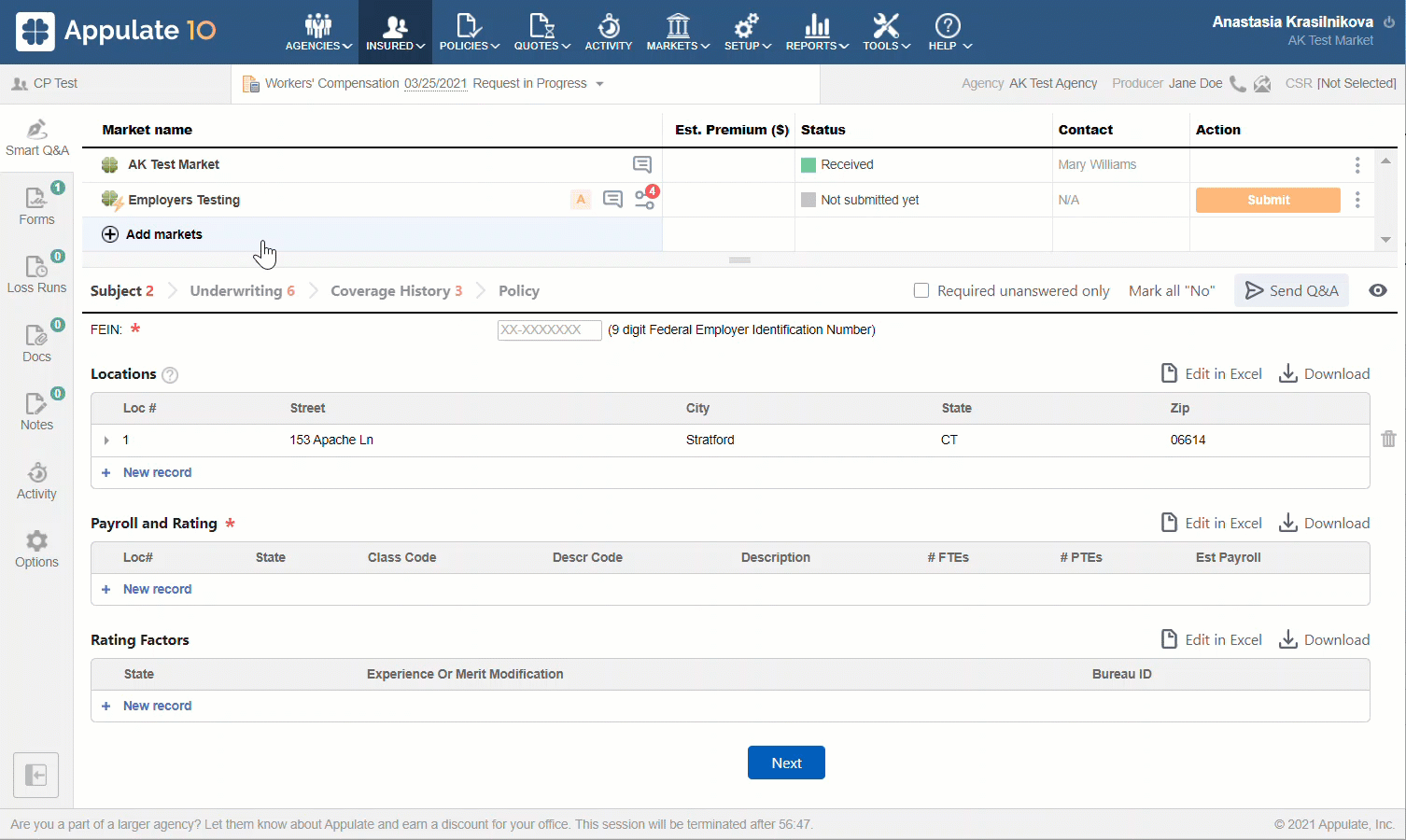
Task: Open the Loss Runs sidebar panel
Action: (36, 273)
